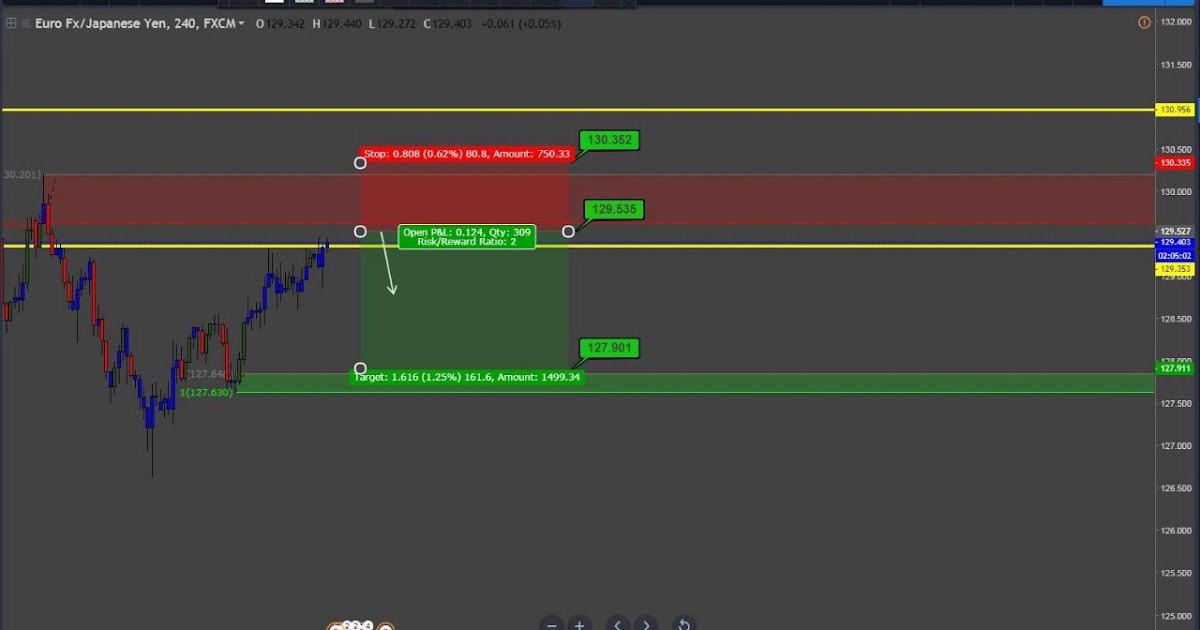Click the green Target amount label

pos(466,377)
